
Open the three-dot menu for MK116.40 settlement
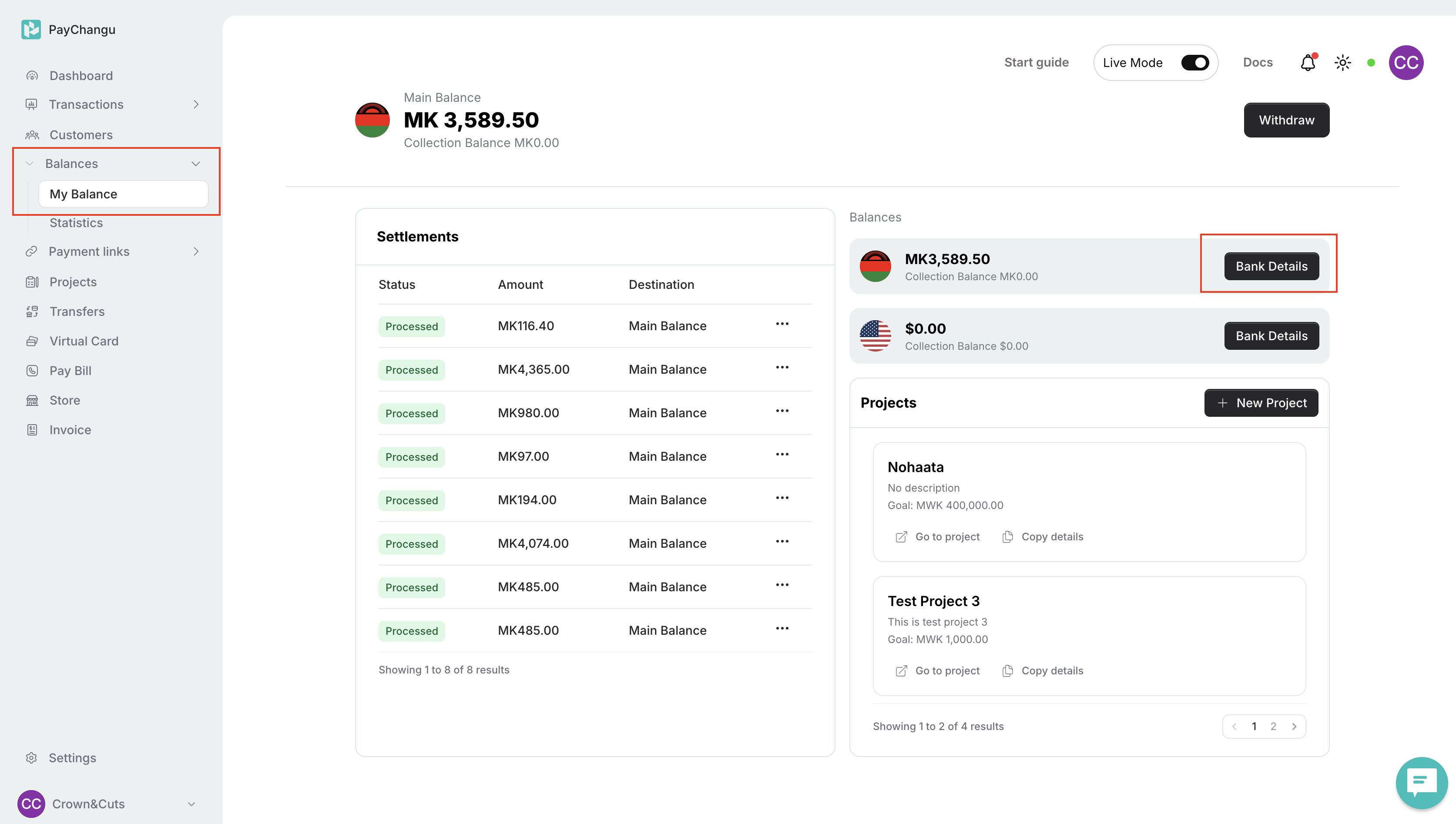point(782,324)
